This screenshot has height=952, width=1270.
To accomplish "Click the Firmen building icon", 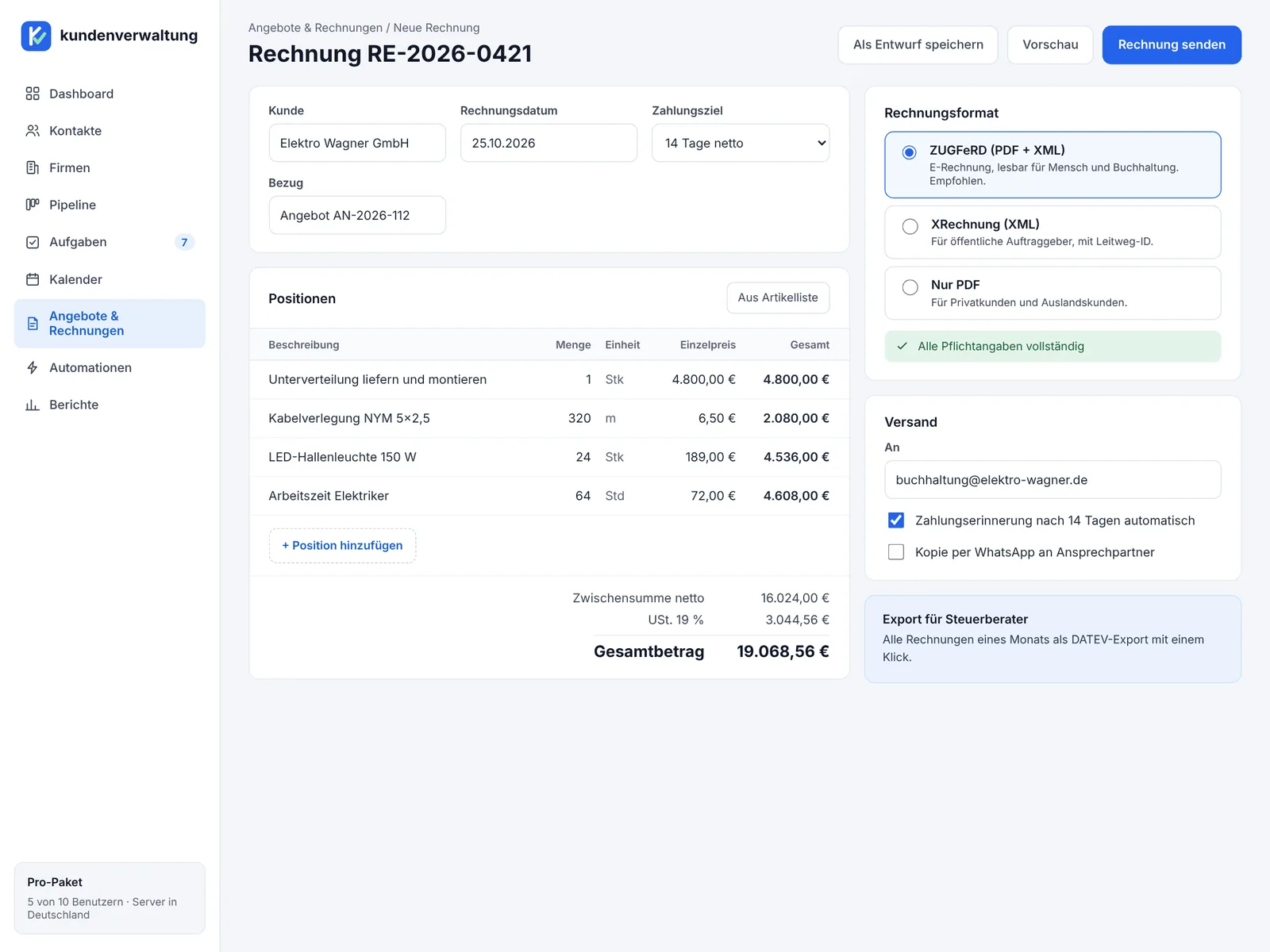I will (x=33, y=167).
